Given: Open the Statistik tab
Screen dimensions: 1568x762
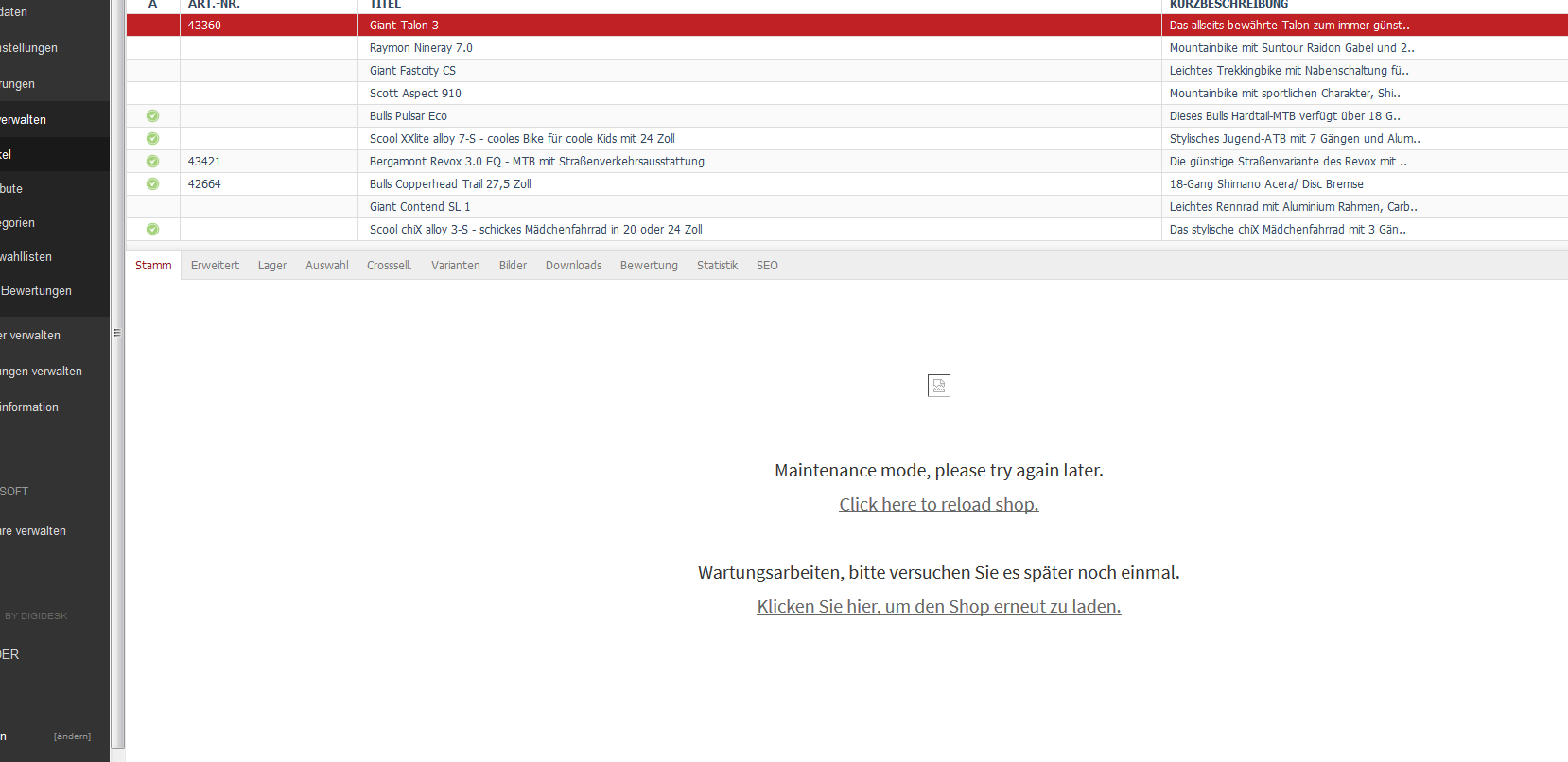Looking at the screenshot, I should (717, 266).
